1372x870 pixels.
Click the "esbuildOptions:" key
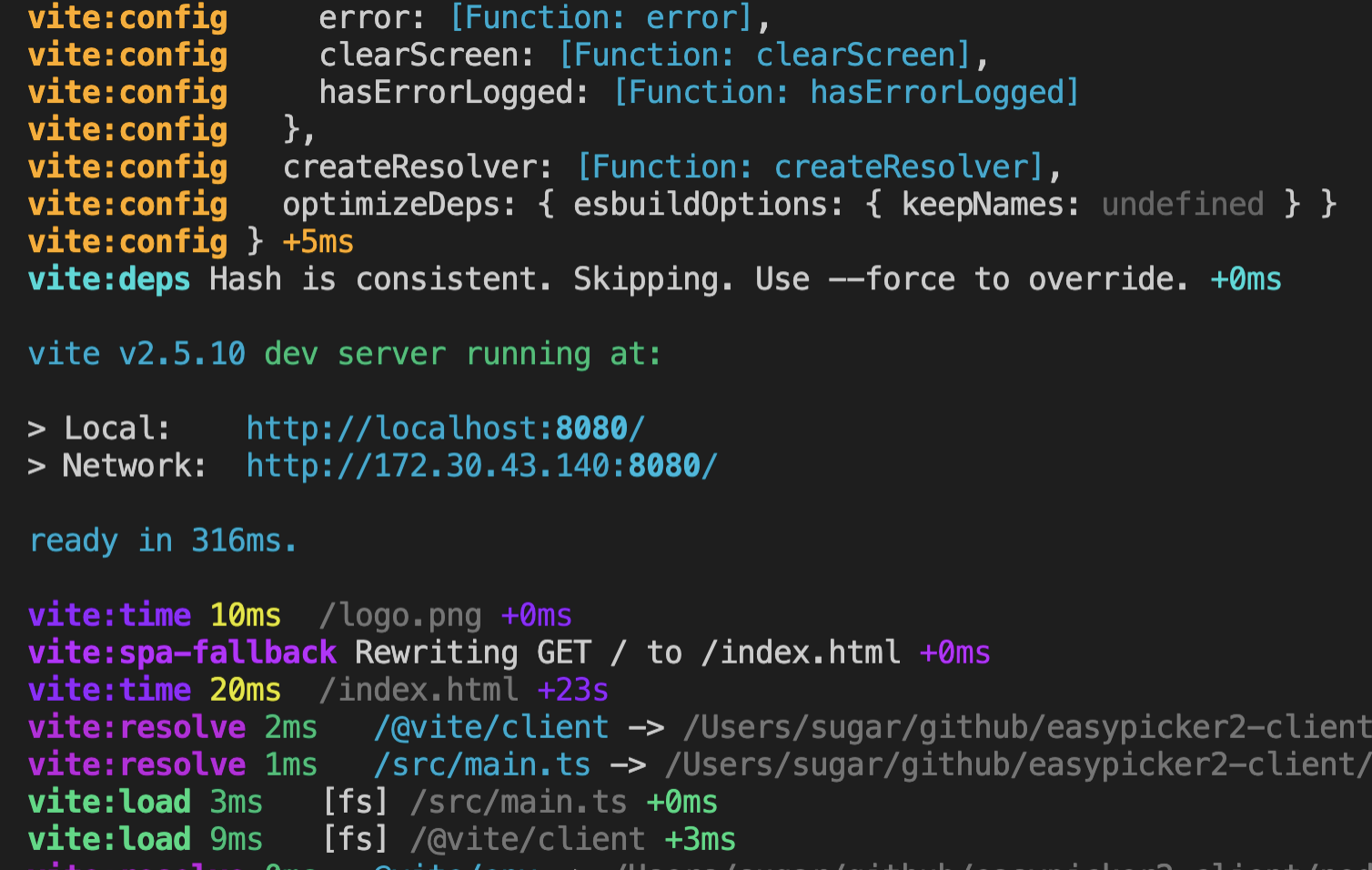(x=709, y=205)
